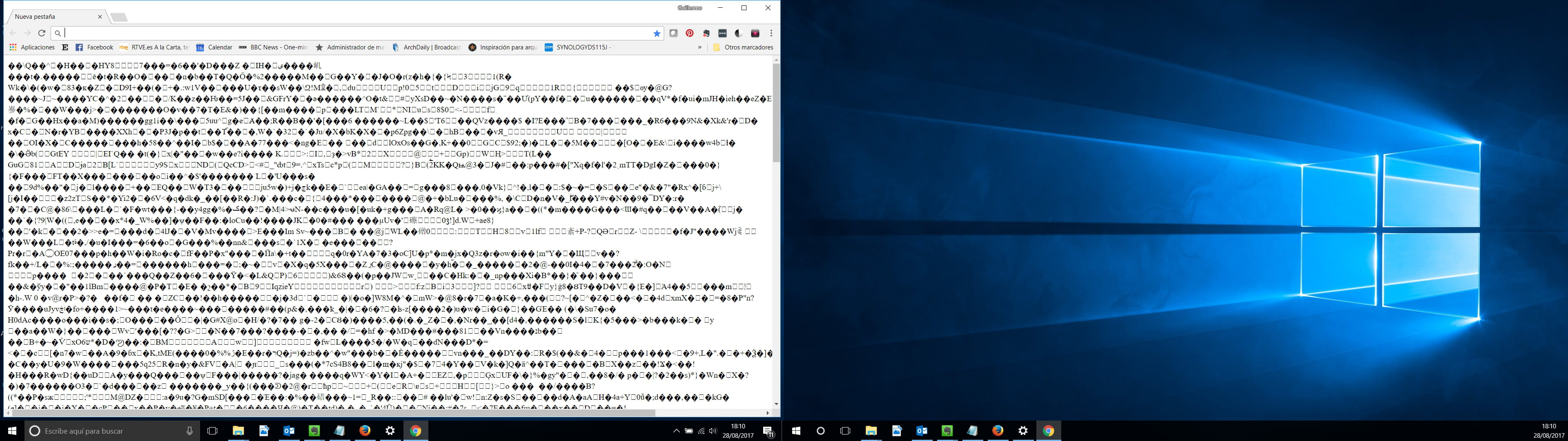
Task: Open Task View on the left taskbar
Action: click(x=212, y=431)
